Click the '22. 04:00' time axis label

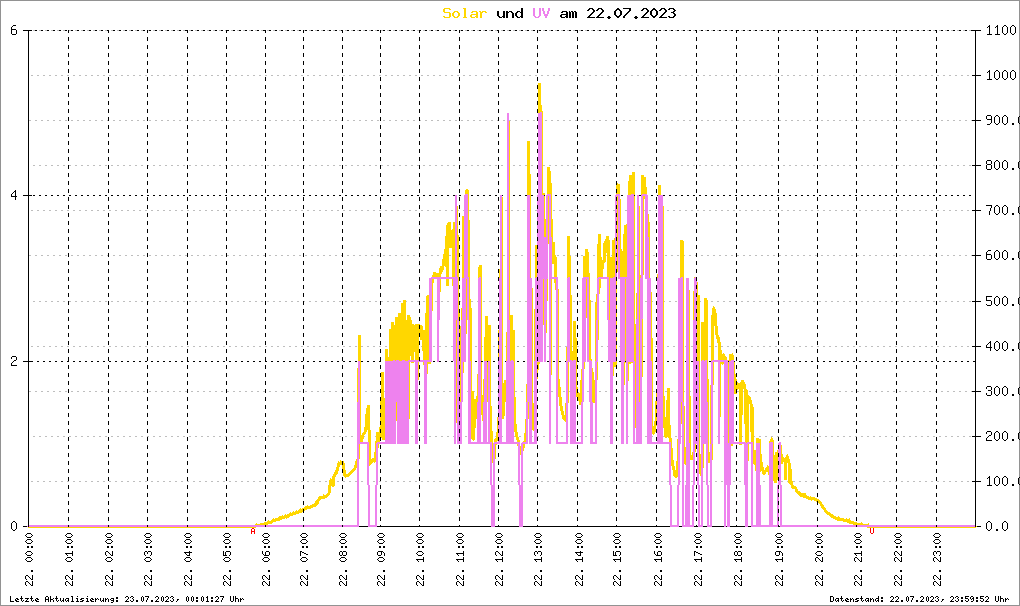187,560
